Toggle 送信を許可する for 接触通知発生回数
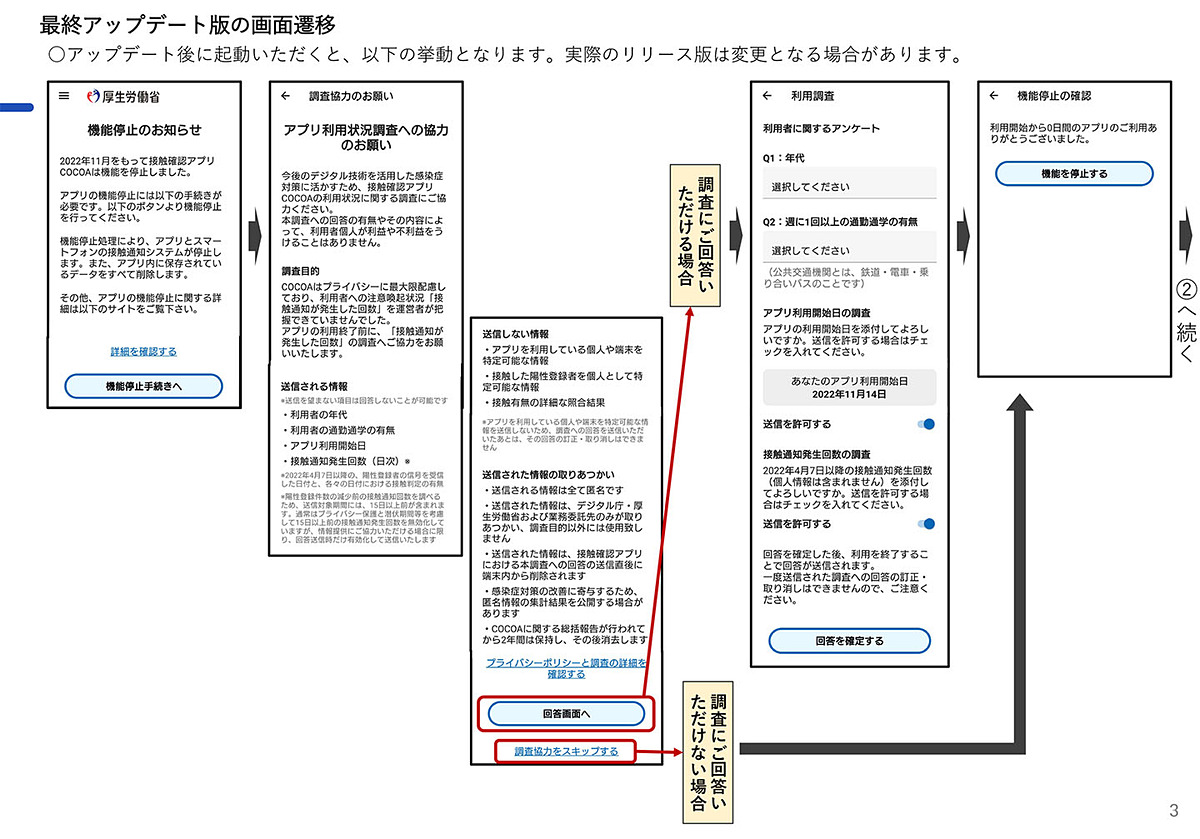The width and height of the screenshot is (1200, 839). tap(925, 524)
